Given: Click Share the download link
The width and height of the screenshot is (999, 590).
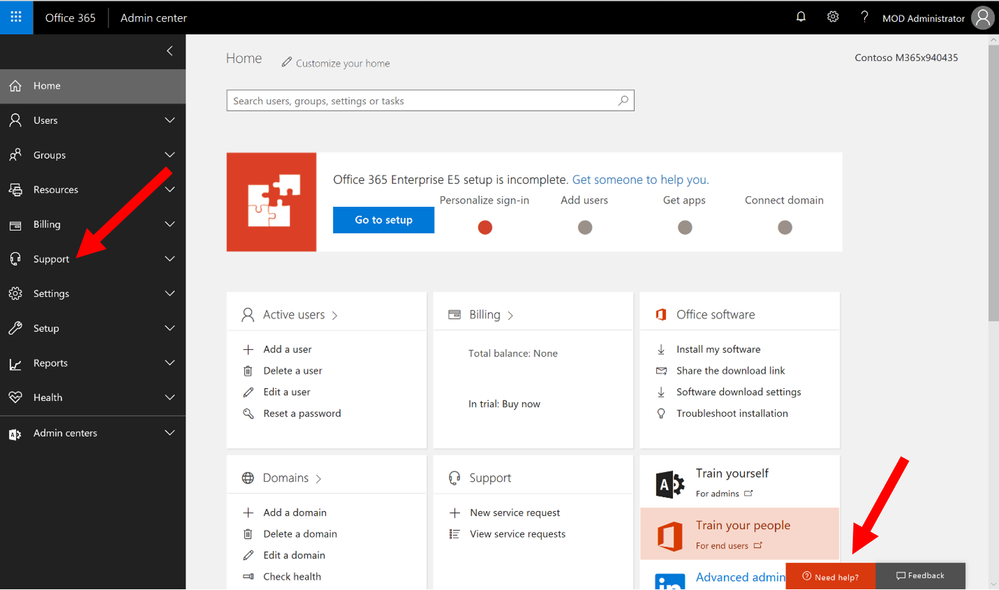Looking at the screenshot, I should point(730,371).
